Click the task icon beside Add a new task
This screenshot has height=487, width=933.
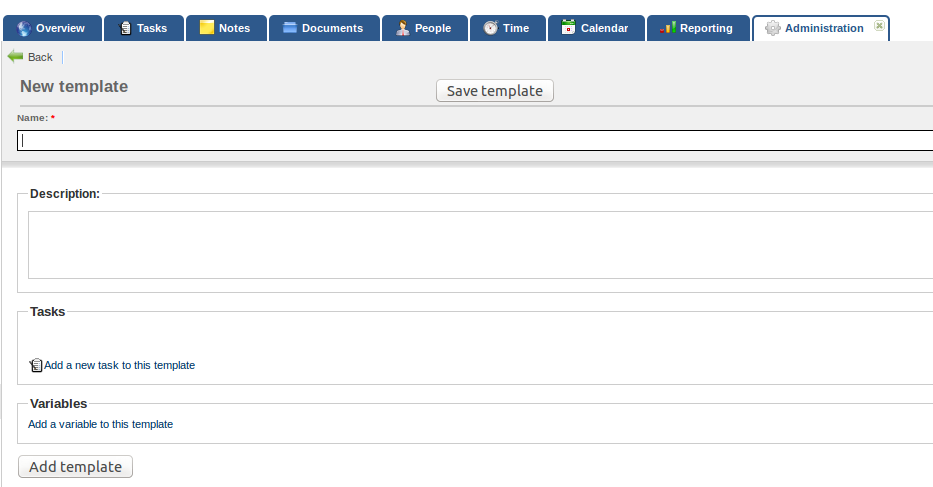[36, 365]
